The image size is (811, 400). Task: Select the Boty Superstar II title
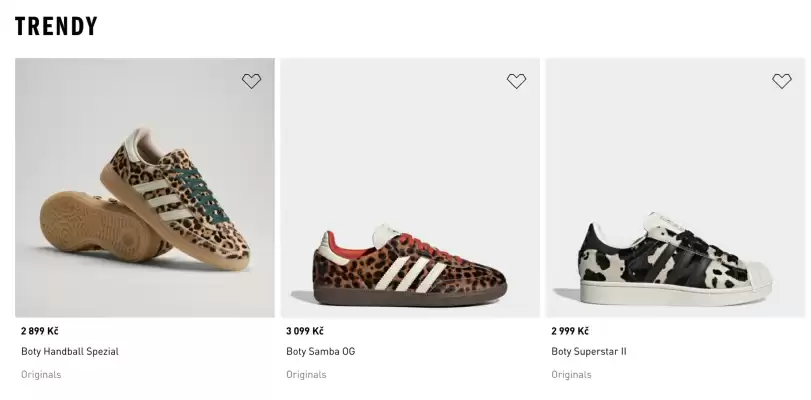tap(589, 352)
